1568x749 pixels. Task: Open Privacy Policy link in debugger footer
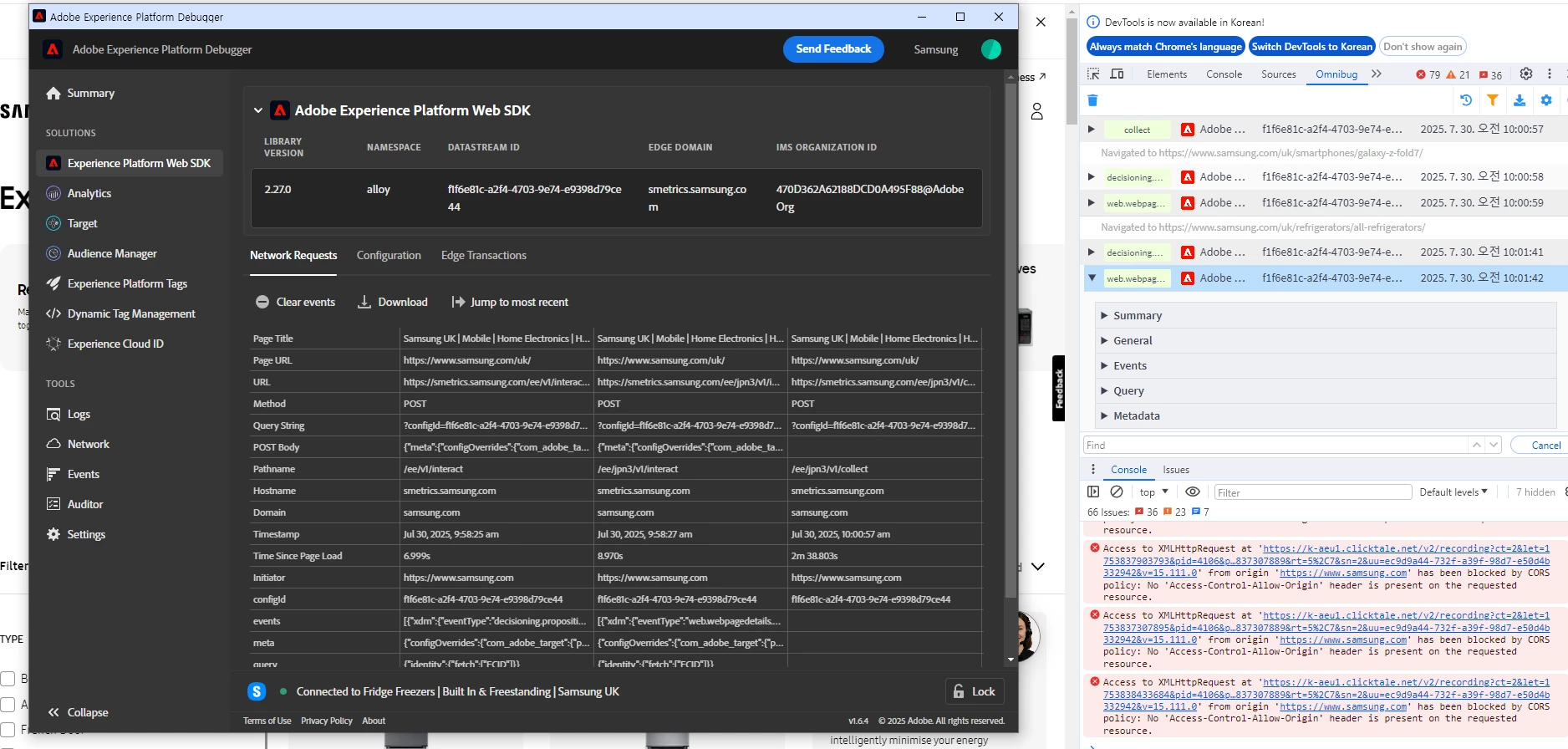(x=327, y=721)
